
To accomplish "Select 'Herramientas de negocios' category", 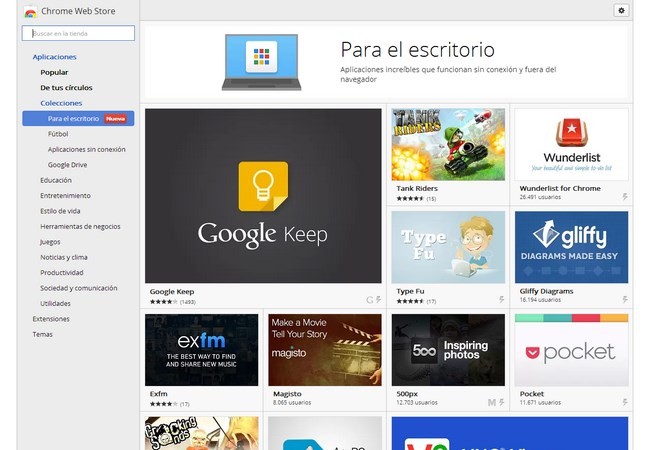I will [x=80, y=226].
